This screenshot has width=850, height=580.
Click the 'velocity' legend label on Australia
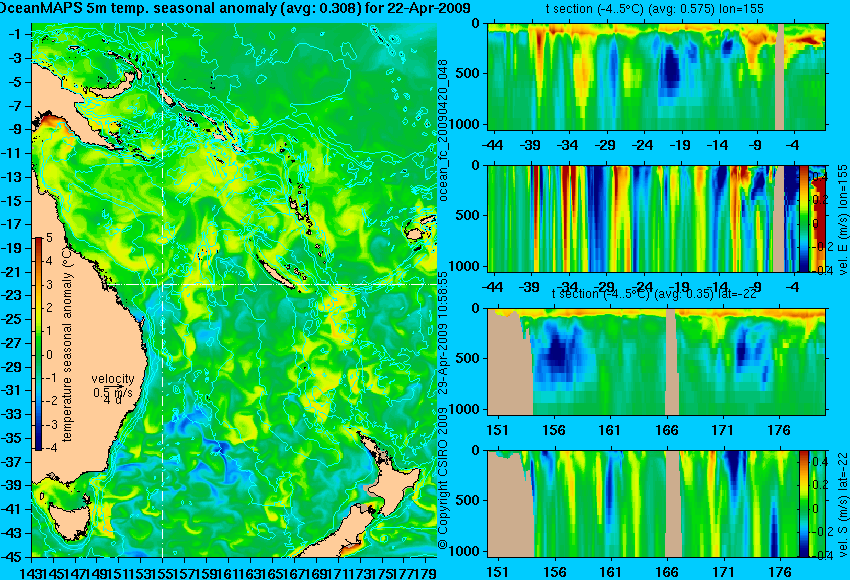tap(113, 379)
